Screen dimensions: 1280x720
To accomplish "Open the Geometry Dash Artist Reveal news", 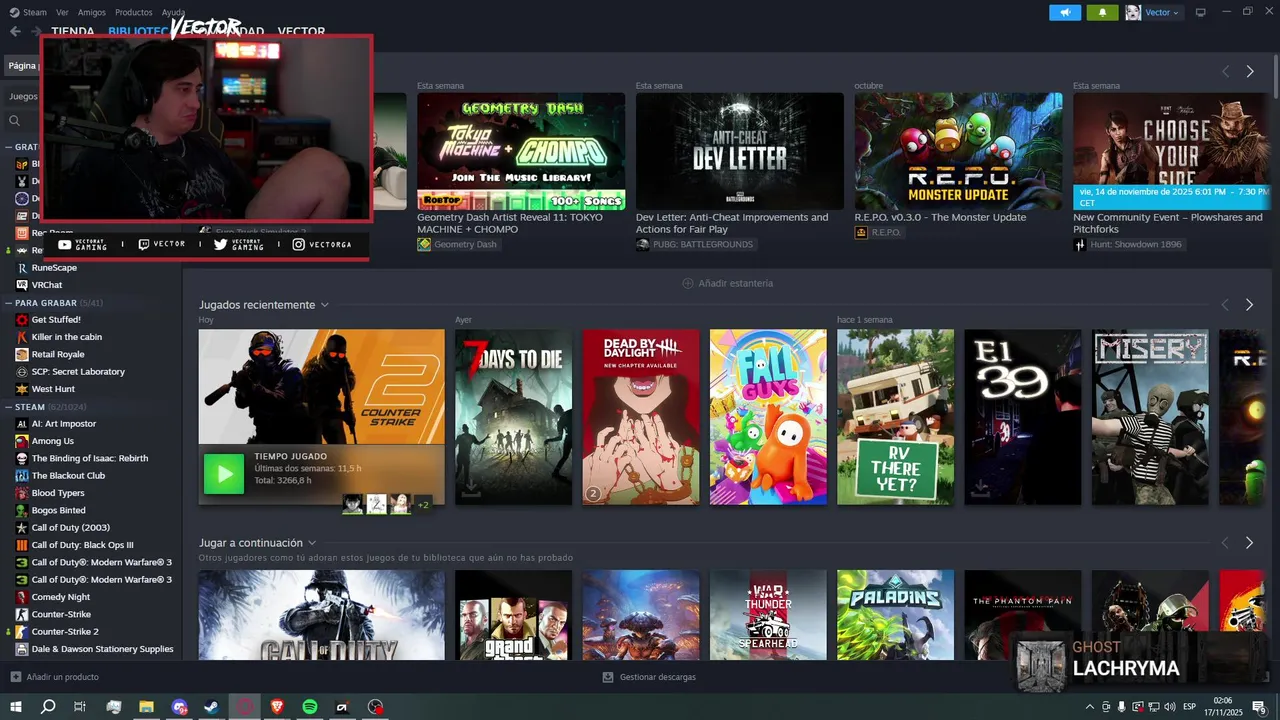I will (x=521, y=151).
